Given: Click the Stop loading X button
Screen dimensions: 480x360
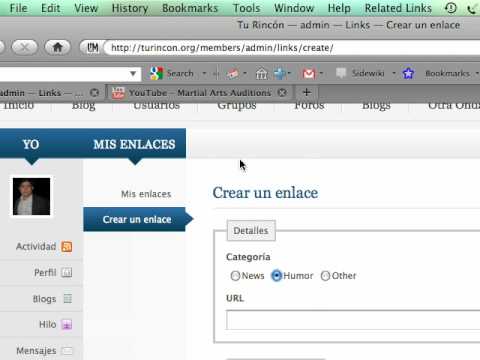Looking at the screenshot, I should 24,48.
